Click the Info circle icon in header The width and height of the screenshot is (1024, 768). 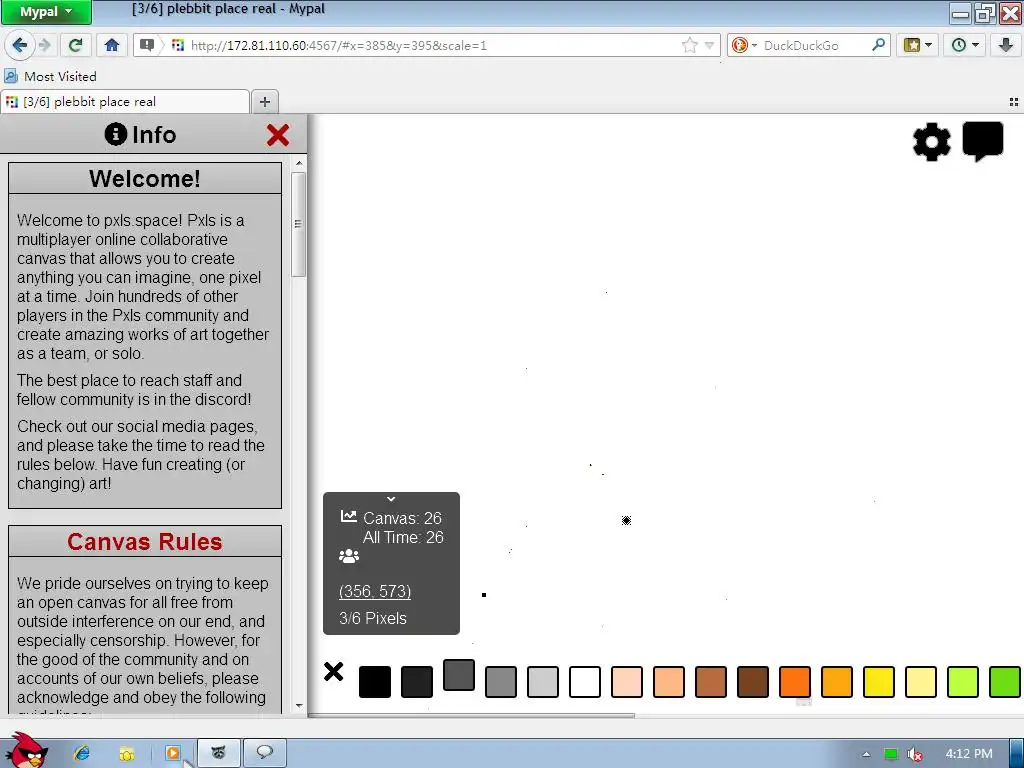116,134
